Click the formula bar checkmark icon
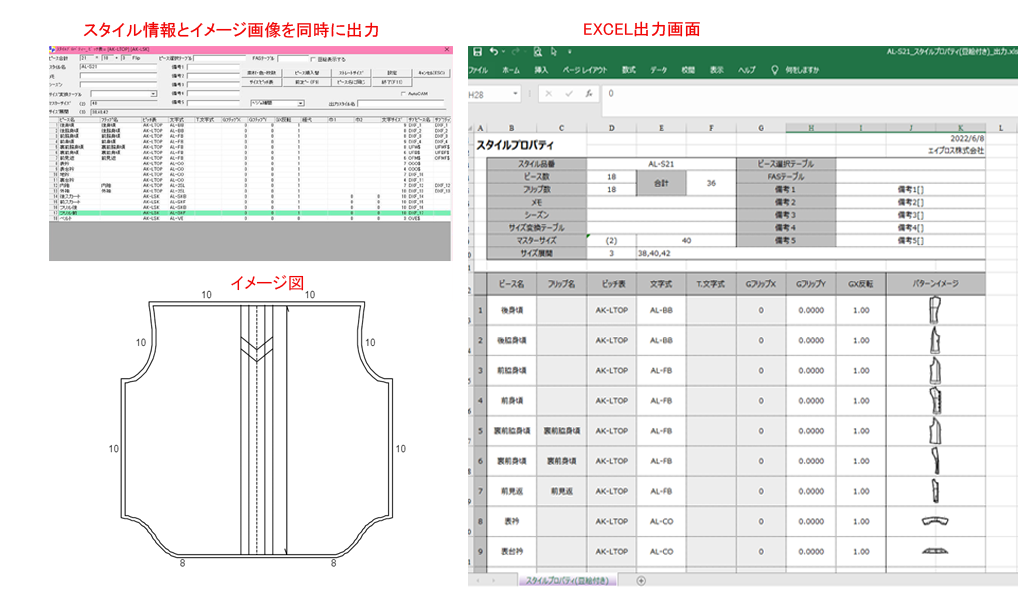1029x601 pixels. pos(569,94)
